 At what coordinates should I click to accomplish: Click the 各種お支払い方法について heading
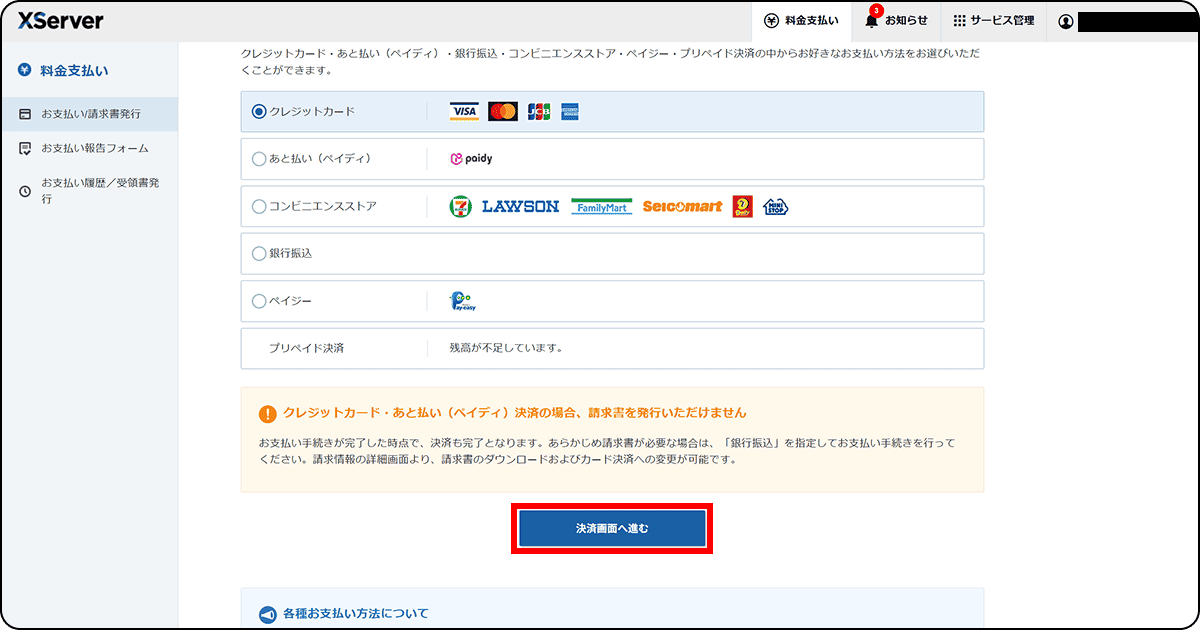coord(355,614)
